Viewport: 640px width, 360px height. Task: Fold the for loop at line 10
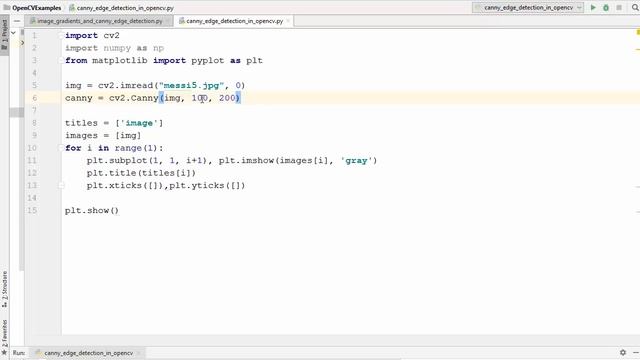[60, 148]
